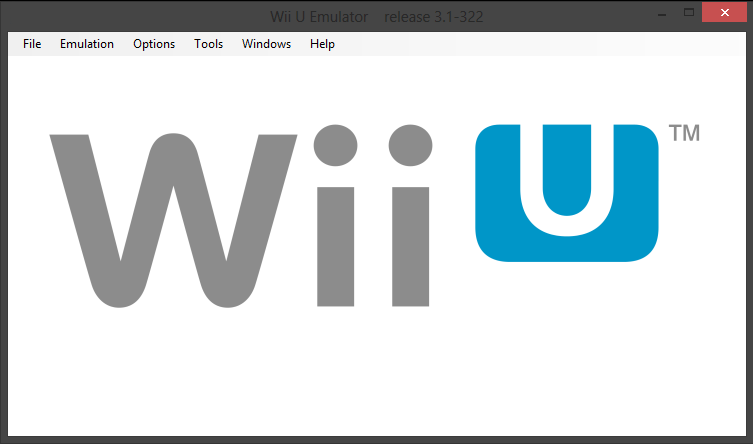Image resolution: width=753 pixels, height=444 pixels.
Task: Click the Help menu
Action: click(x=322, y=44)
